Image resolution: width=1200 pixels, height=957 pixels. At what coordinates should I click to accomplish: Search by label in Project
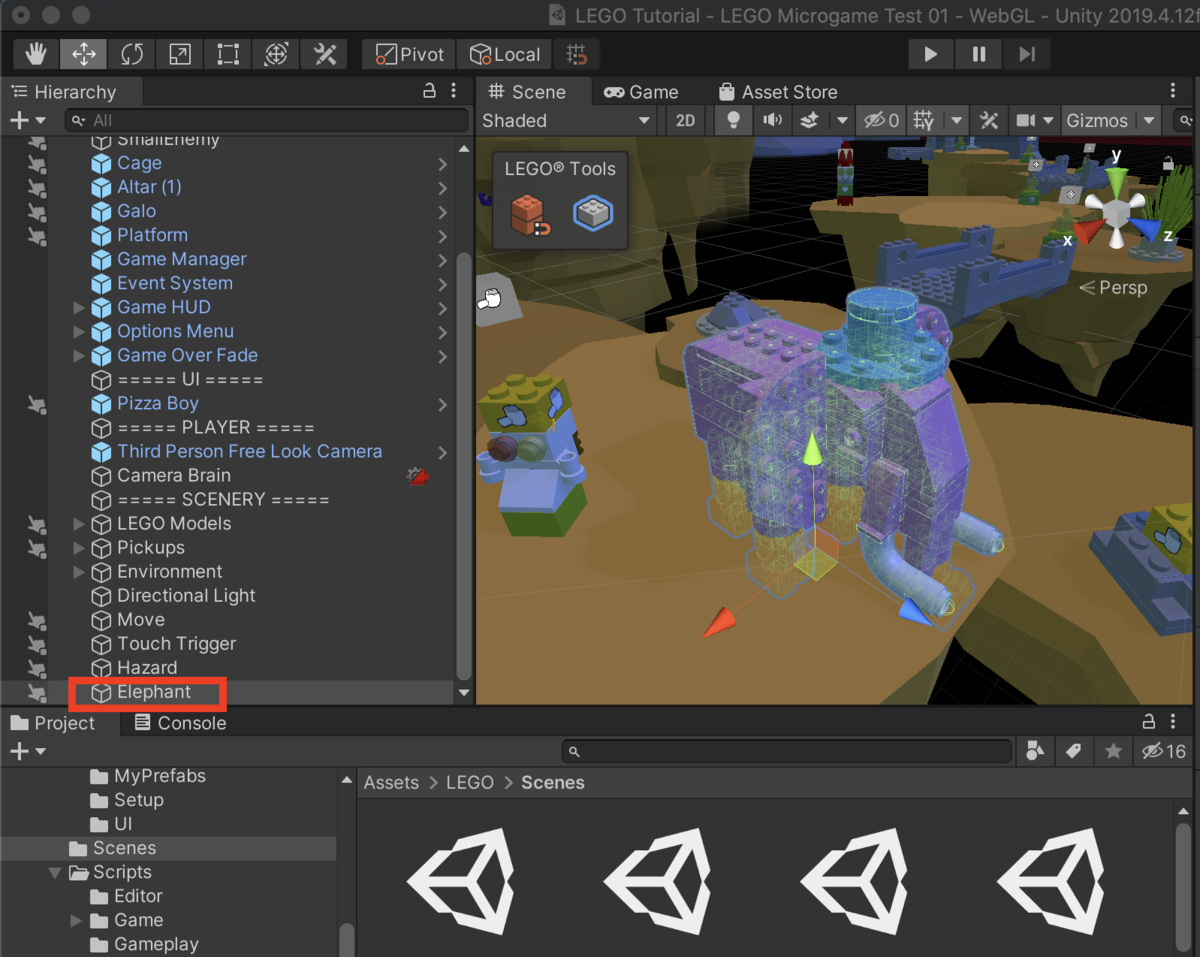point(1073,751)
